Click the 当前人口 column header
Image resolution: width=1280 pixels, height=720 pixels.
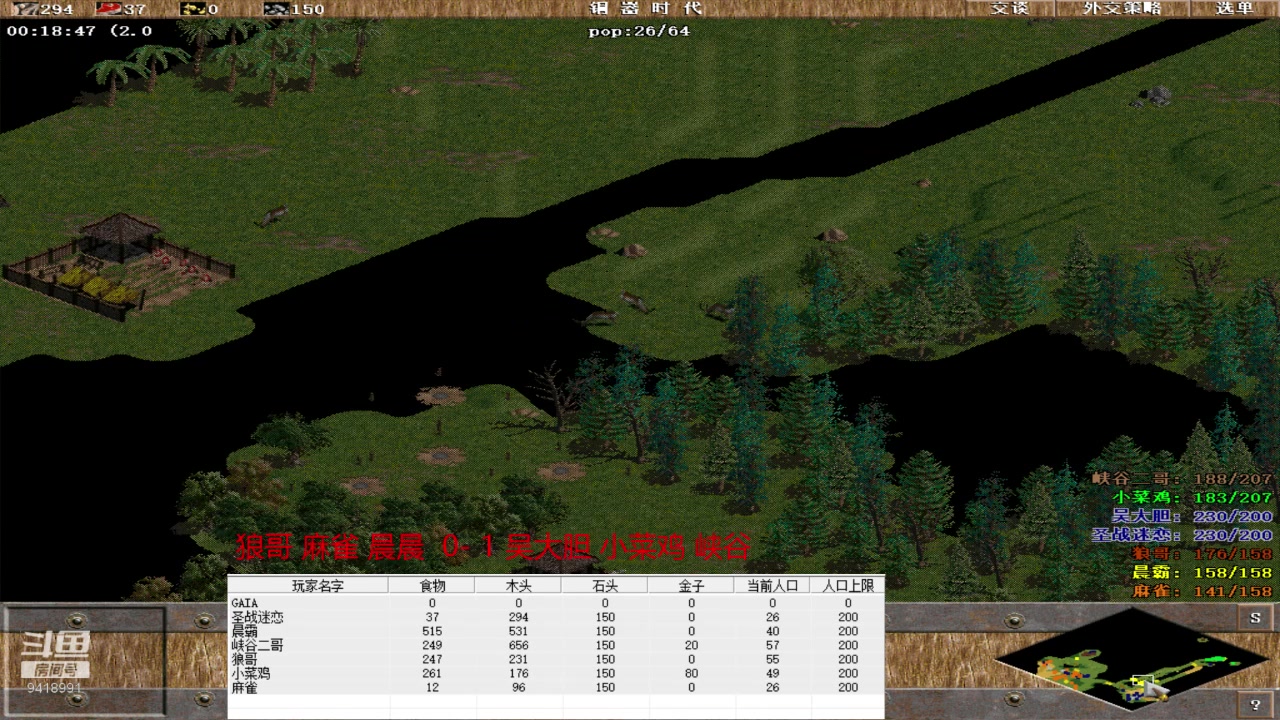click(x=772, y=586)
